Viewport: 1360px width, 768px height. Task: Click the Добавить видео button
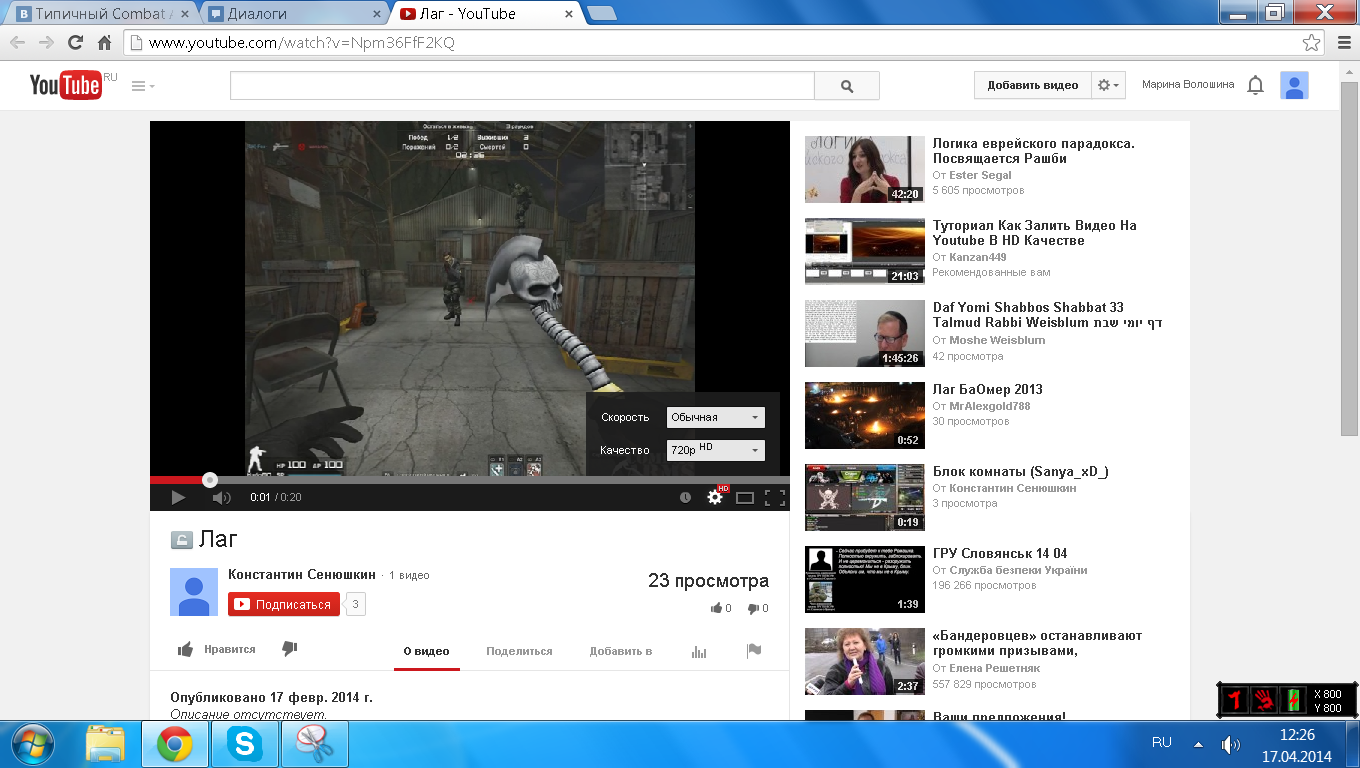(1032, 85)
